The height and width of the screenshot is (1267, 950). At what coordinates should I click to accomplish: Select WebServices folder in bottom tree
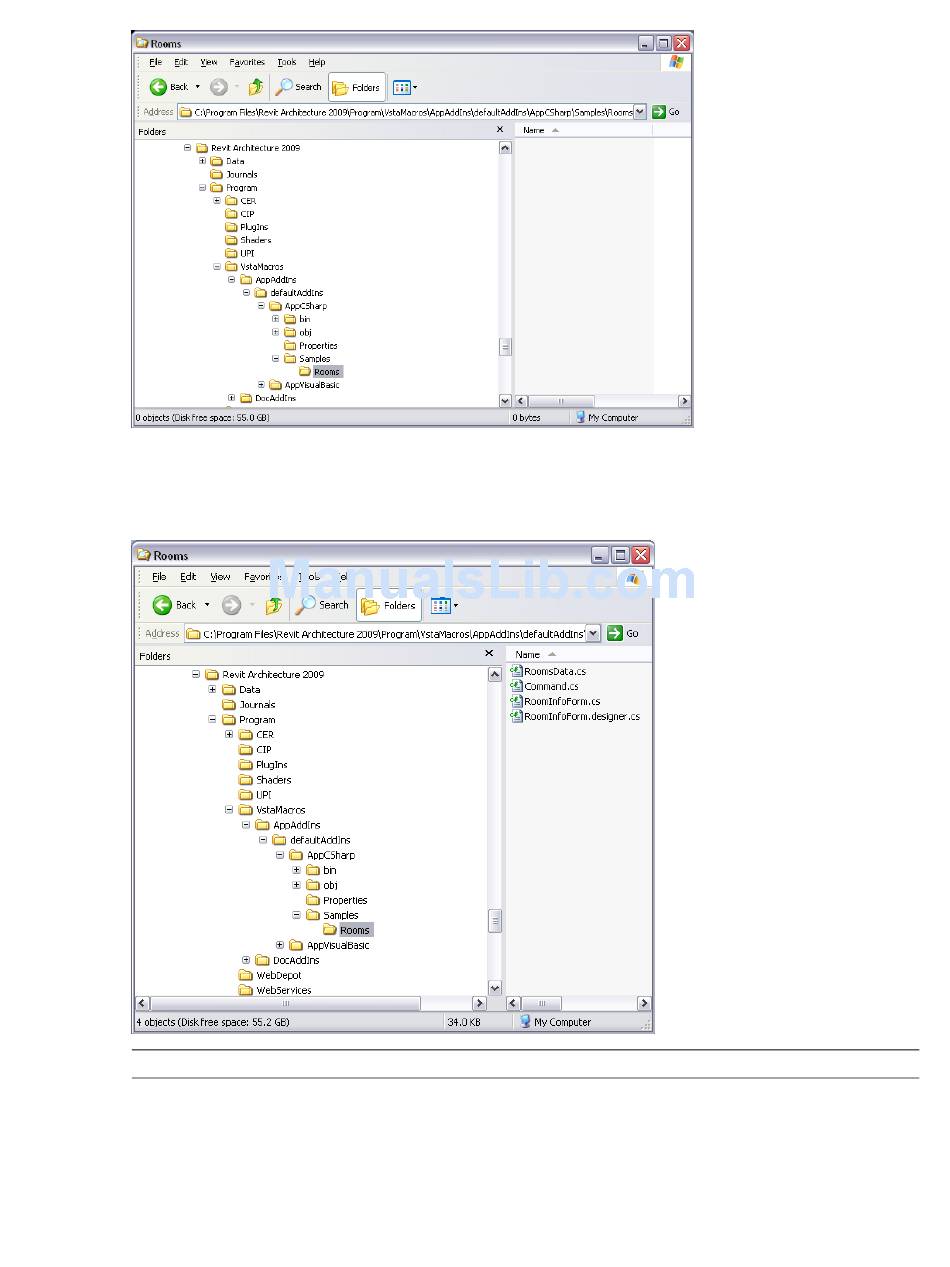pyautogui.click(x=275, y=990)
